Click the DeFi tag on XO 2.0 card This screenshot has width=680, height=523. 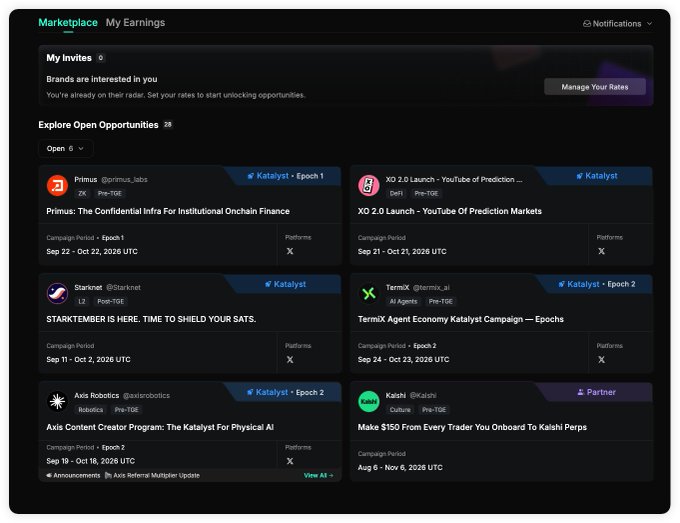[x=396, y=193]
